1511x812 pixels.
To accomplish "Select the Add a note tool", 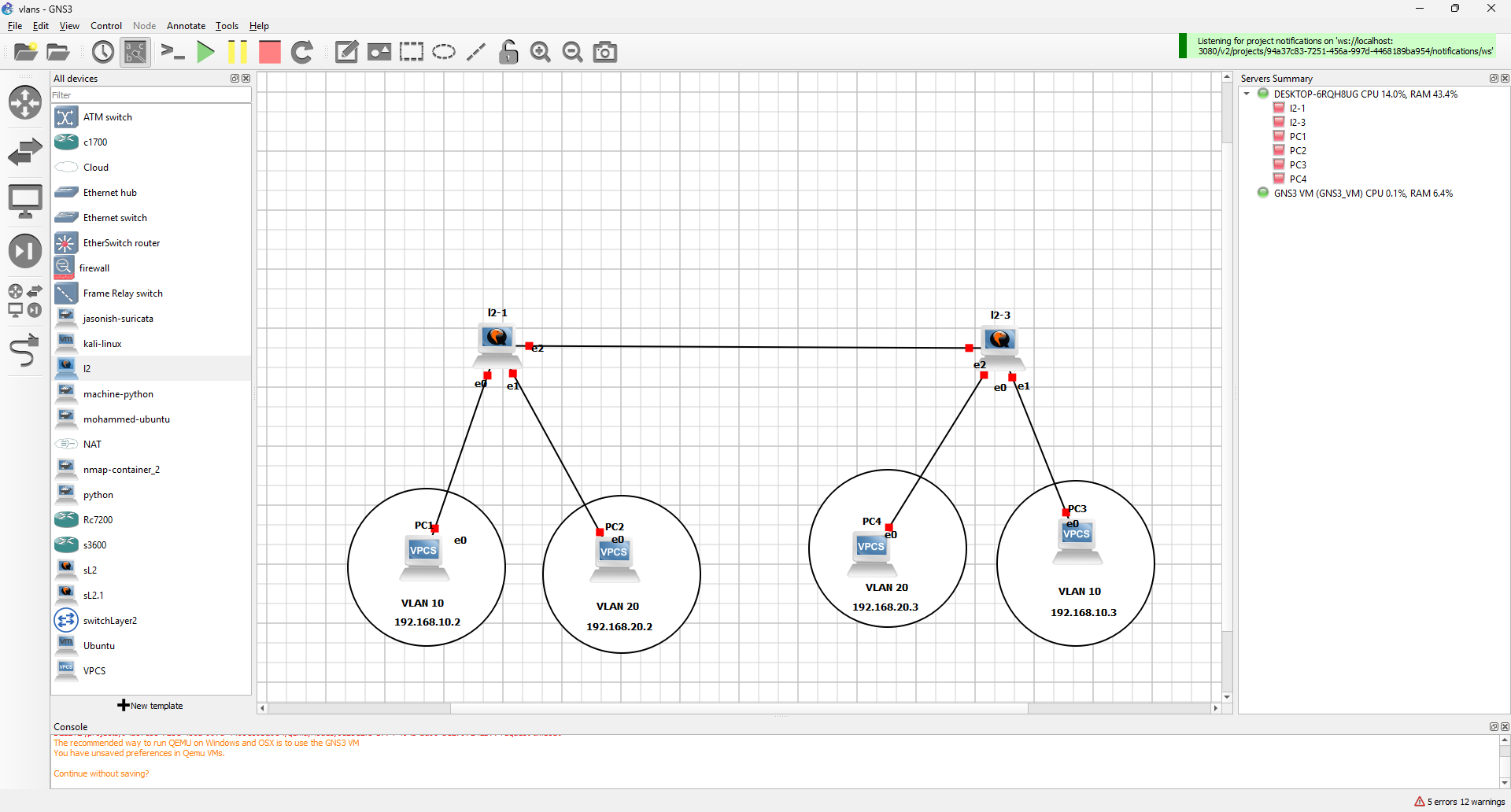I will click(346, 52).
